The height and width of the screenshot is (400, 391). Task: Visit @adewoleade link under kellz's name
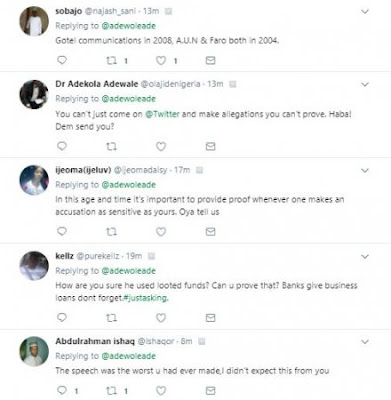coord(129,271)
